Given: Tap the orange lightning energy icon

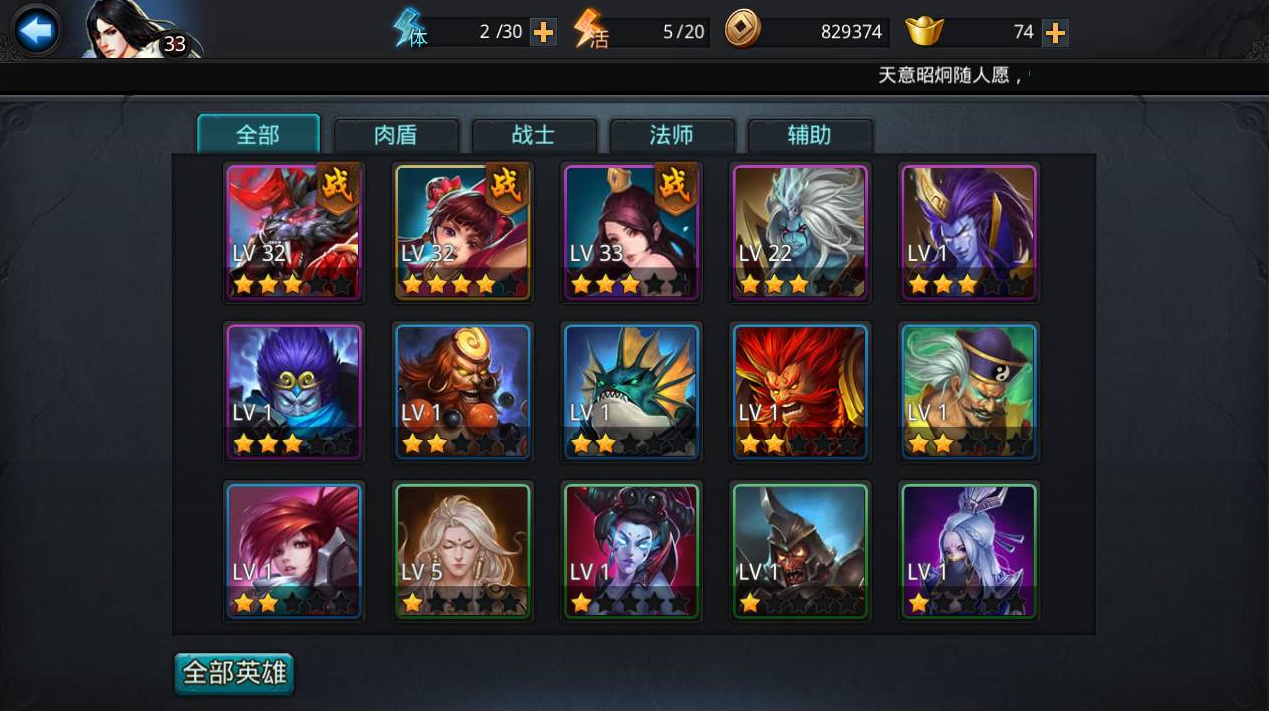Looking at the screenshot, I should tap(591, 28).
